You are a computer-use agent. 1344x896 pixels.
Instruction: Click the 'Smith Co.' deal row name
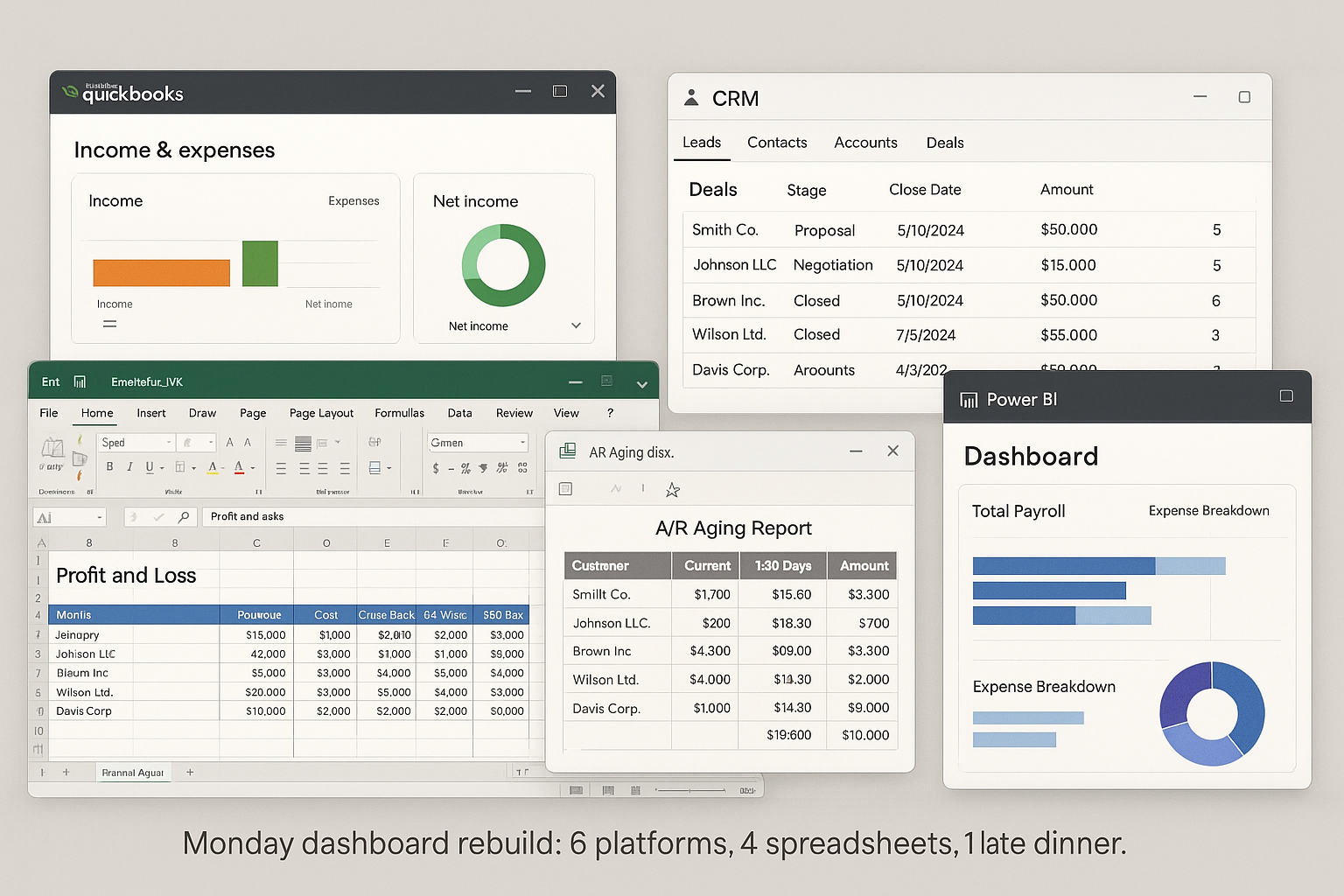724,230
